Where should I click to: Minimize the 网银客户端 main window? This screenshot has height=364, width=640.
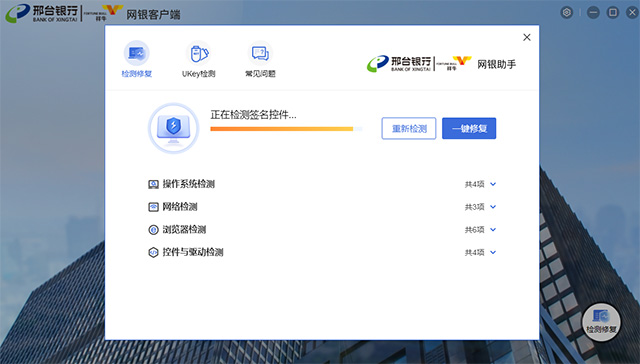593,13
